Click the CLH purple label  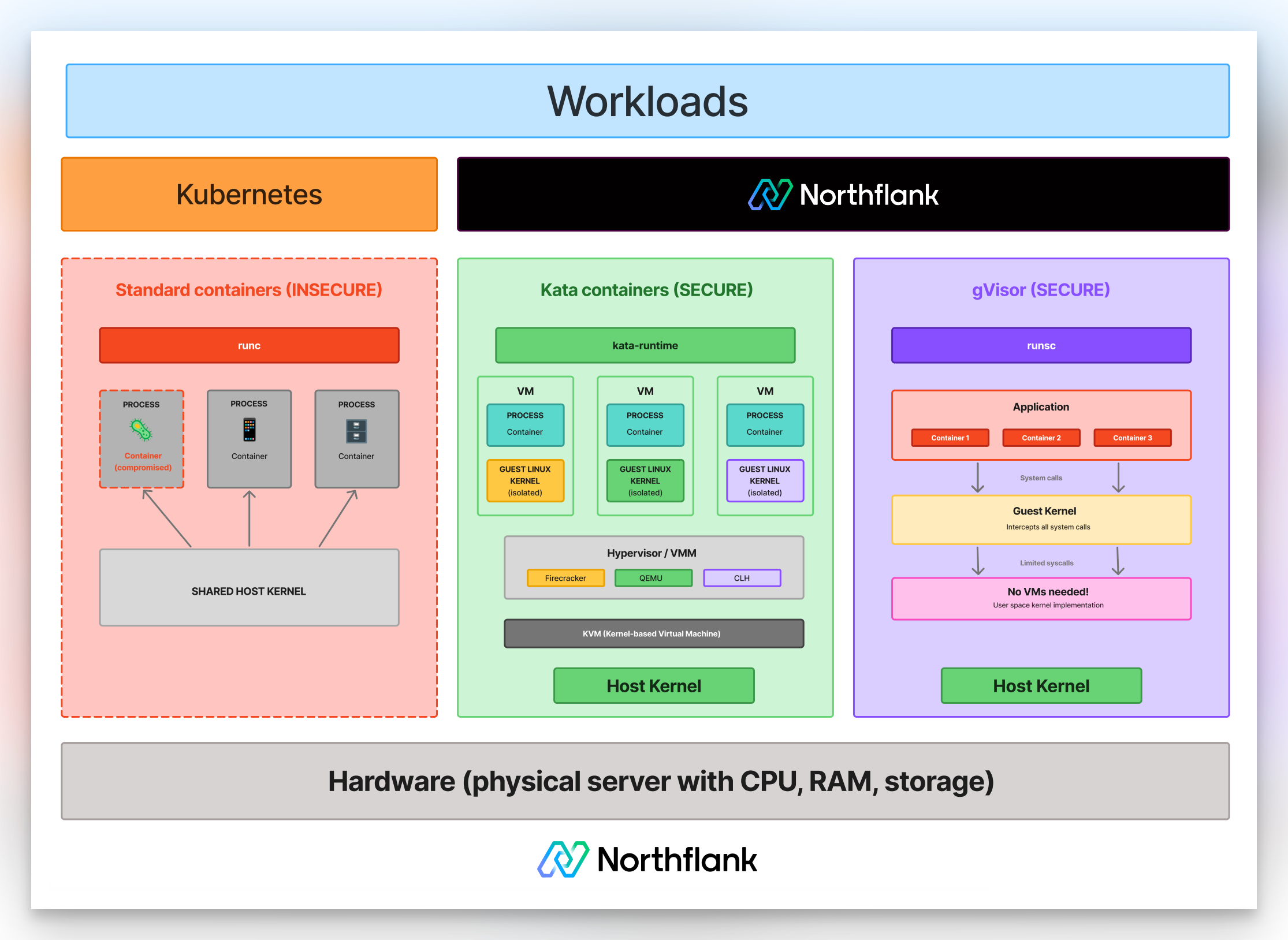742,578
